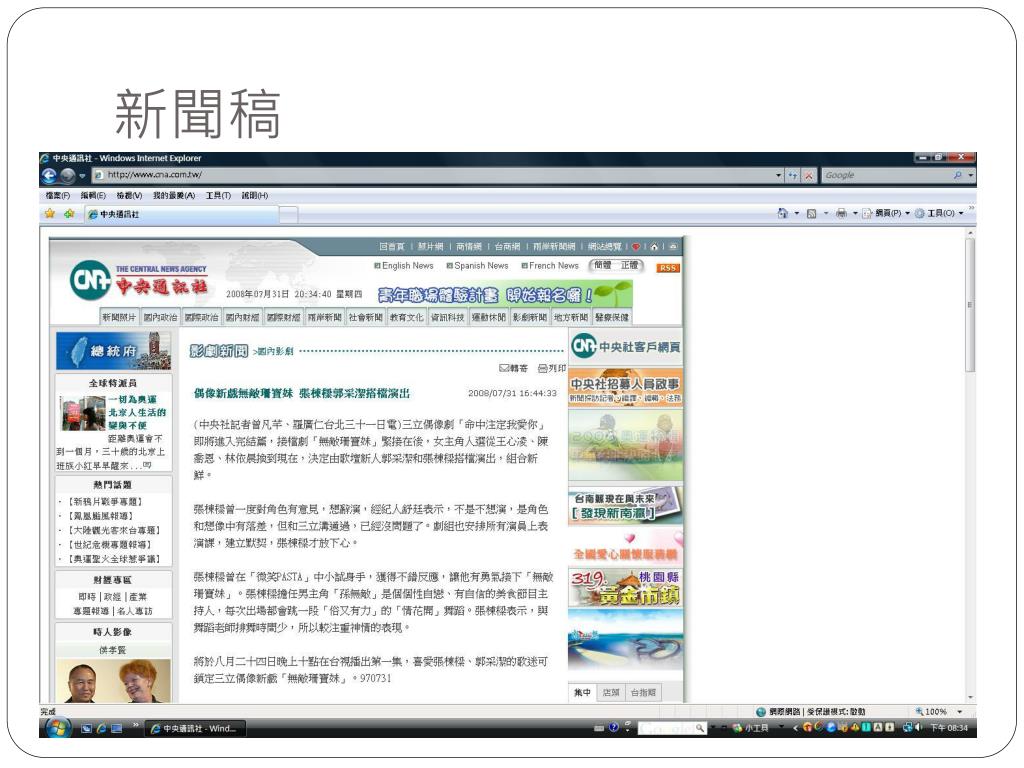Select the 國內政治 navigation tab
Image resolution: width=1024 pixels, height=768 pixels.
[161, 317]
